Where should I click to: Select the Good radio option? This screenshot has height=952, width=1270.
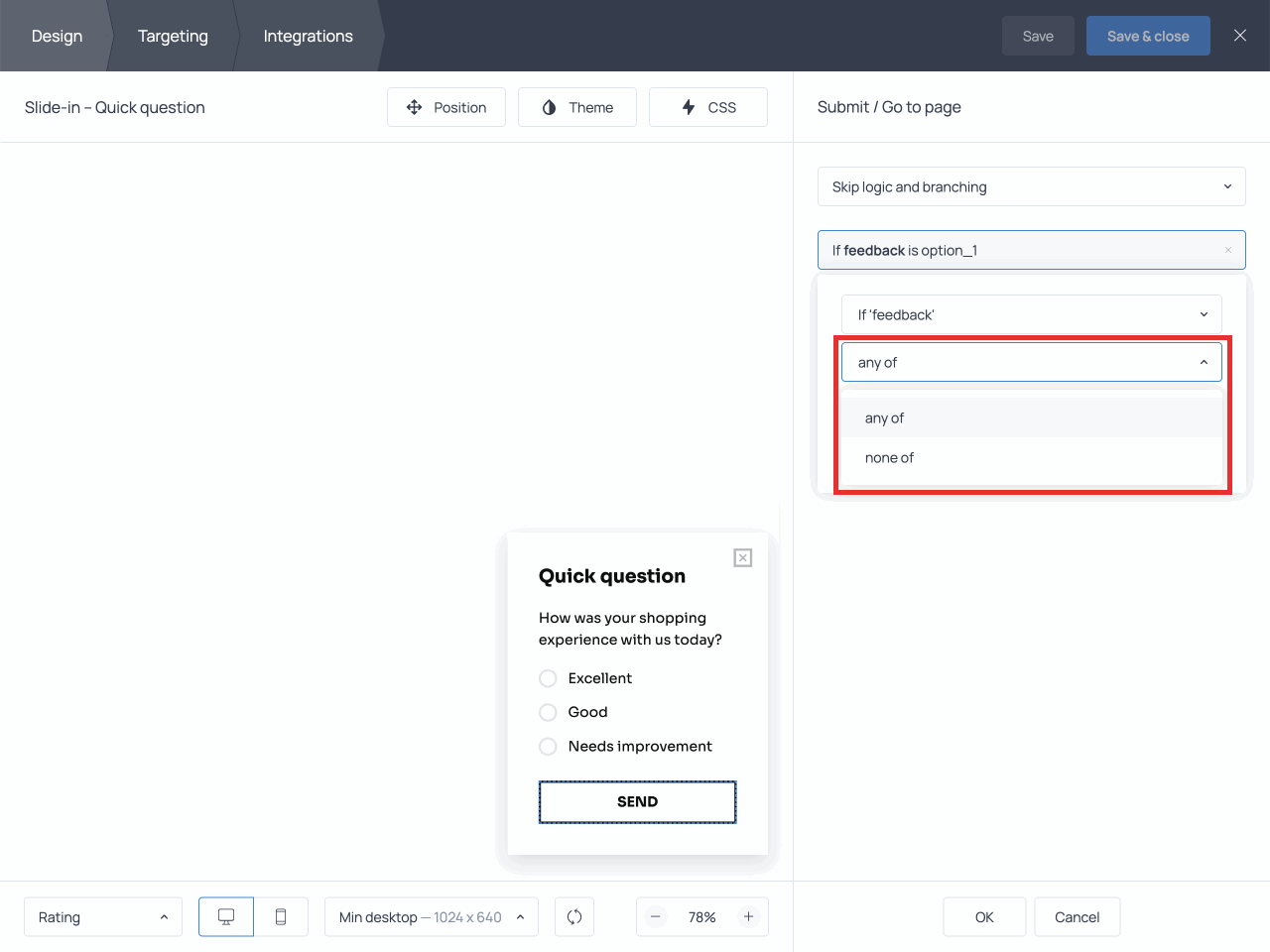548,712
